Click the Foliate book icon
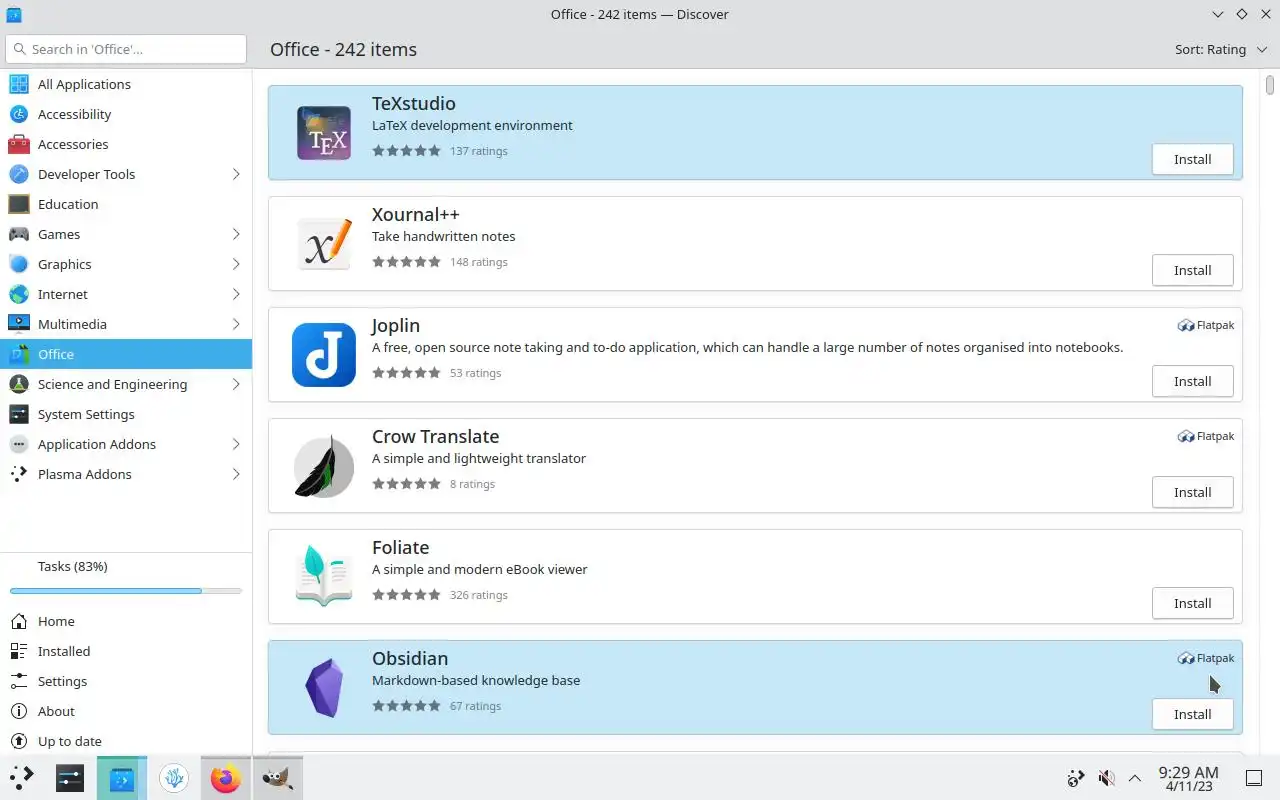 pos(324,577)
